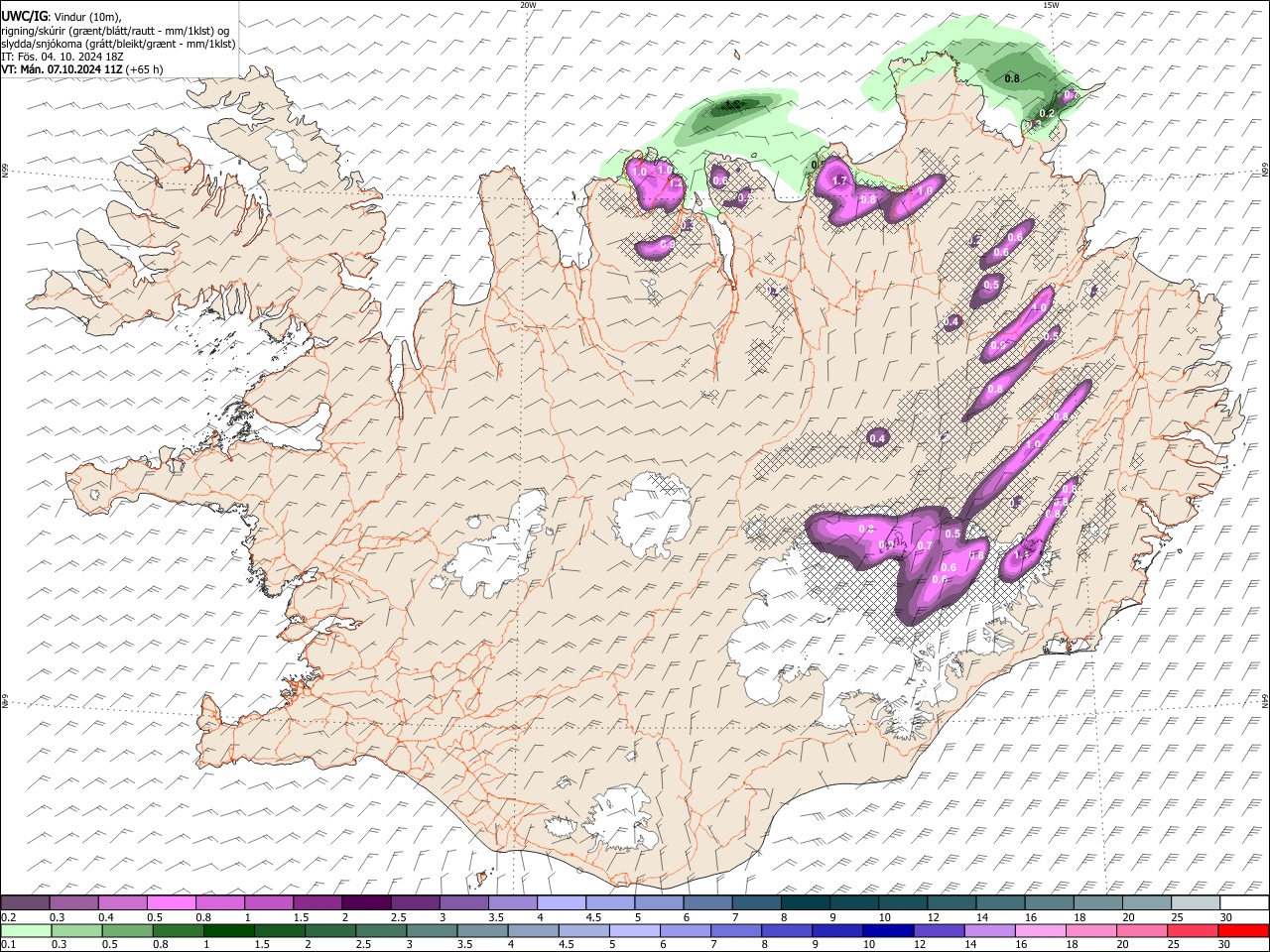Image resolution: width=1270 pixels, height=952 pixels.
Task: Click the 14 light violet swatch in lower legend row
Action: point(990,930)
